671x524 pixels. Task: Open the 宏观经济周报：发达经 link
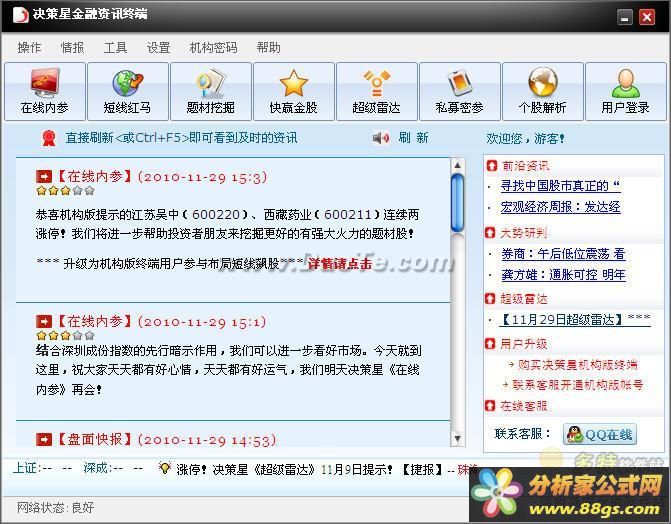tap(561, 207)
